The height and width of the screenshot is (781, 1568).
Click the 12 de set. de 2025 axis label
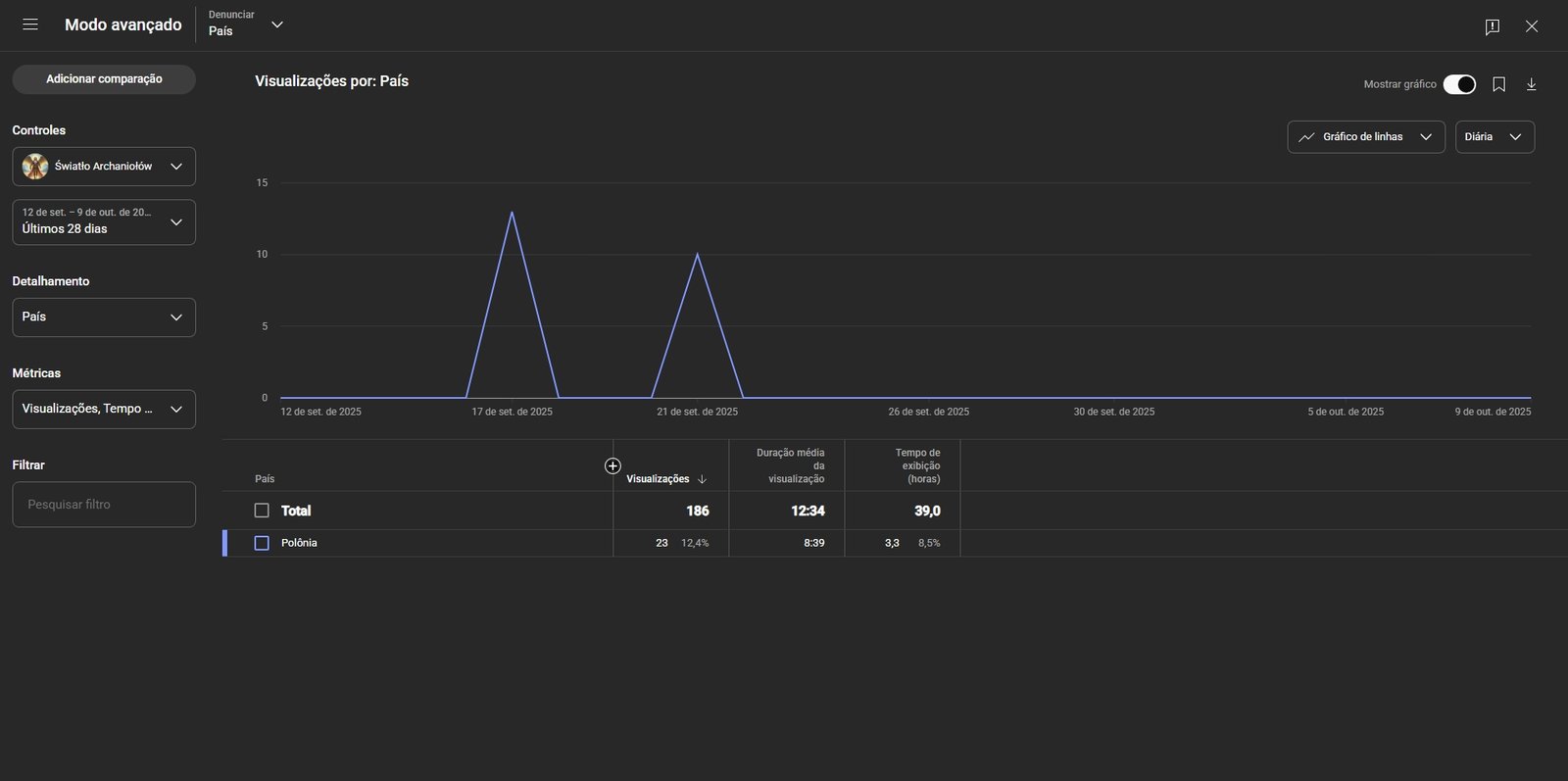[321, 412]
